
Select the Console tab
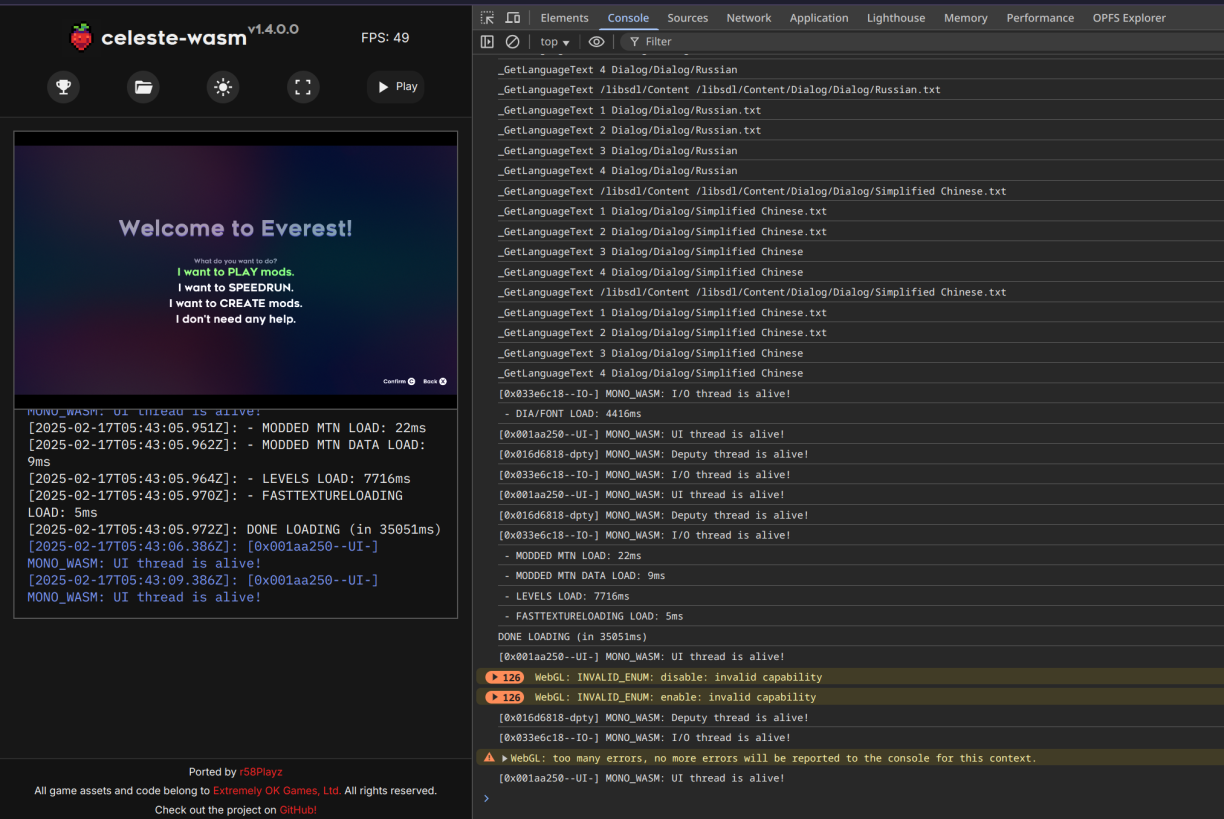click(x=628, y=18)
